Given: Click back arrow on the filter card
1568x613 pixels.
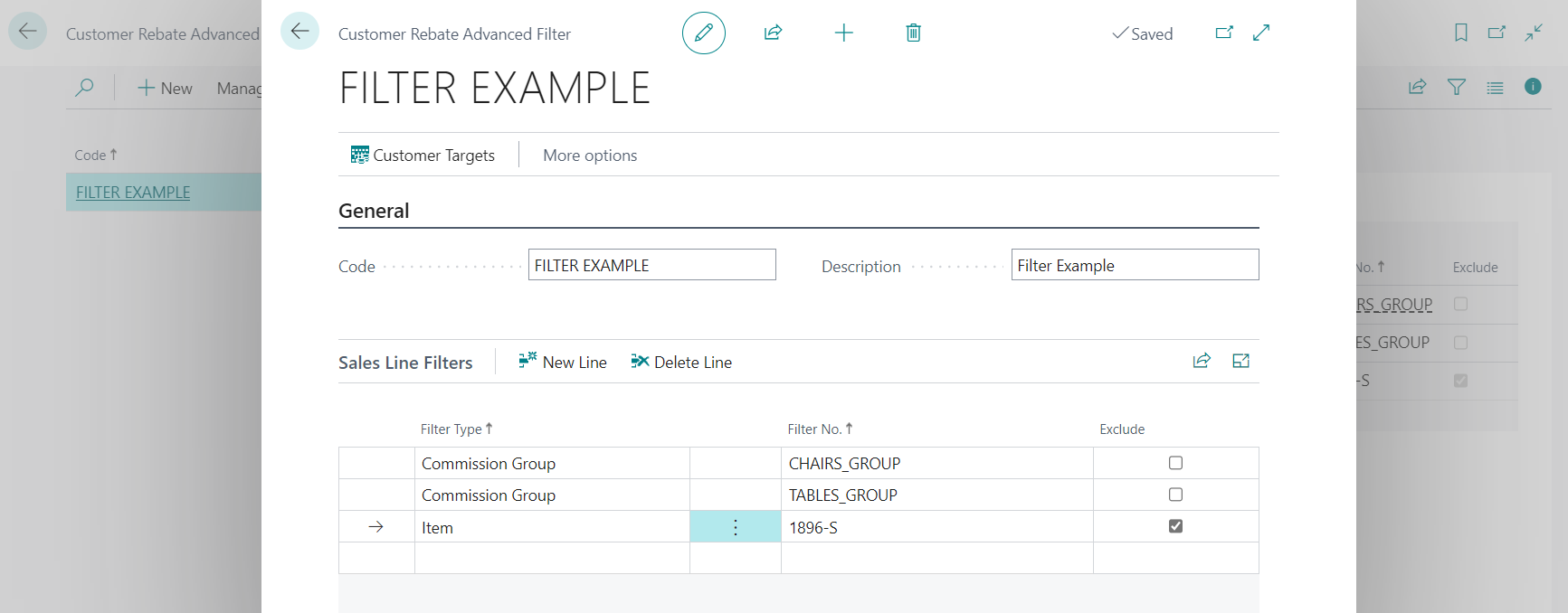Looking at the screenshot, I should point(299,32).
